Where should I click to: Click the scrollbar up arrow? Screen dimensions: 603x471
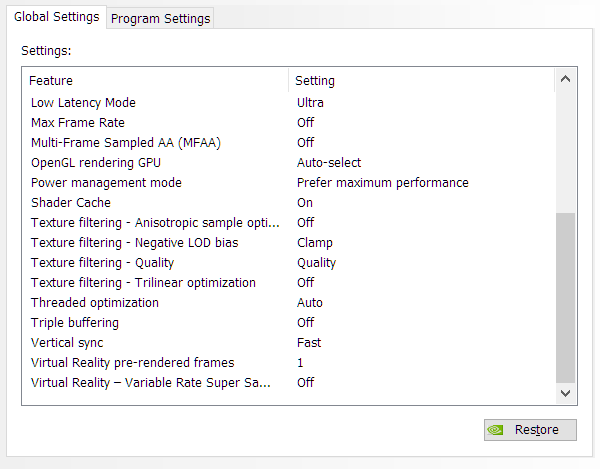[566, 80]
